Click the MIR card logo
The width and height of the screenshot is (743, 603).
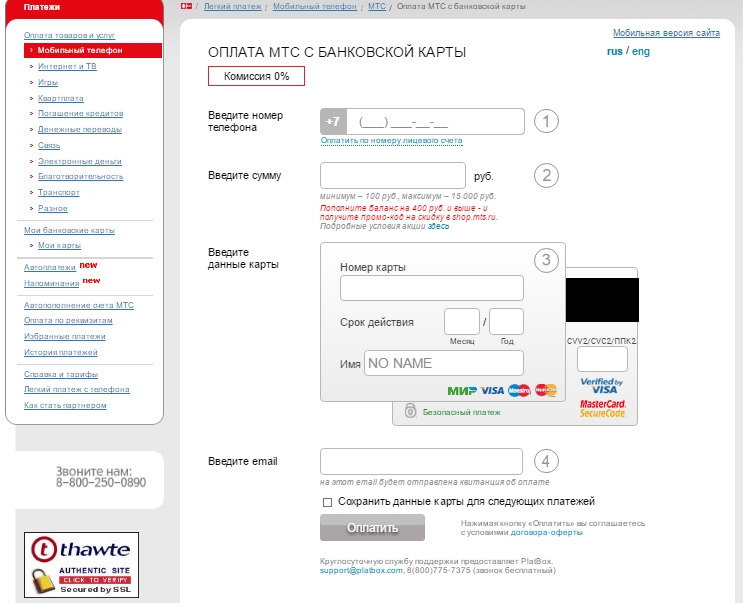[x=462, y=391]
